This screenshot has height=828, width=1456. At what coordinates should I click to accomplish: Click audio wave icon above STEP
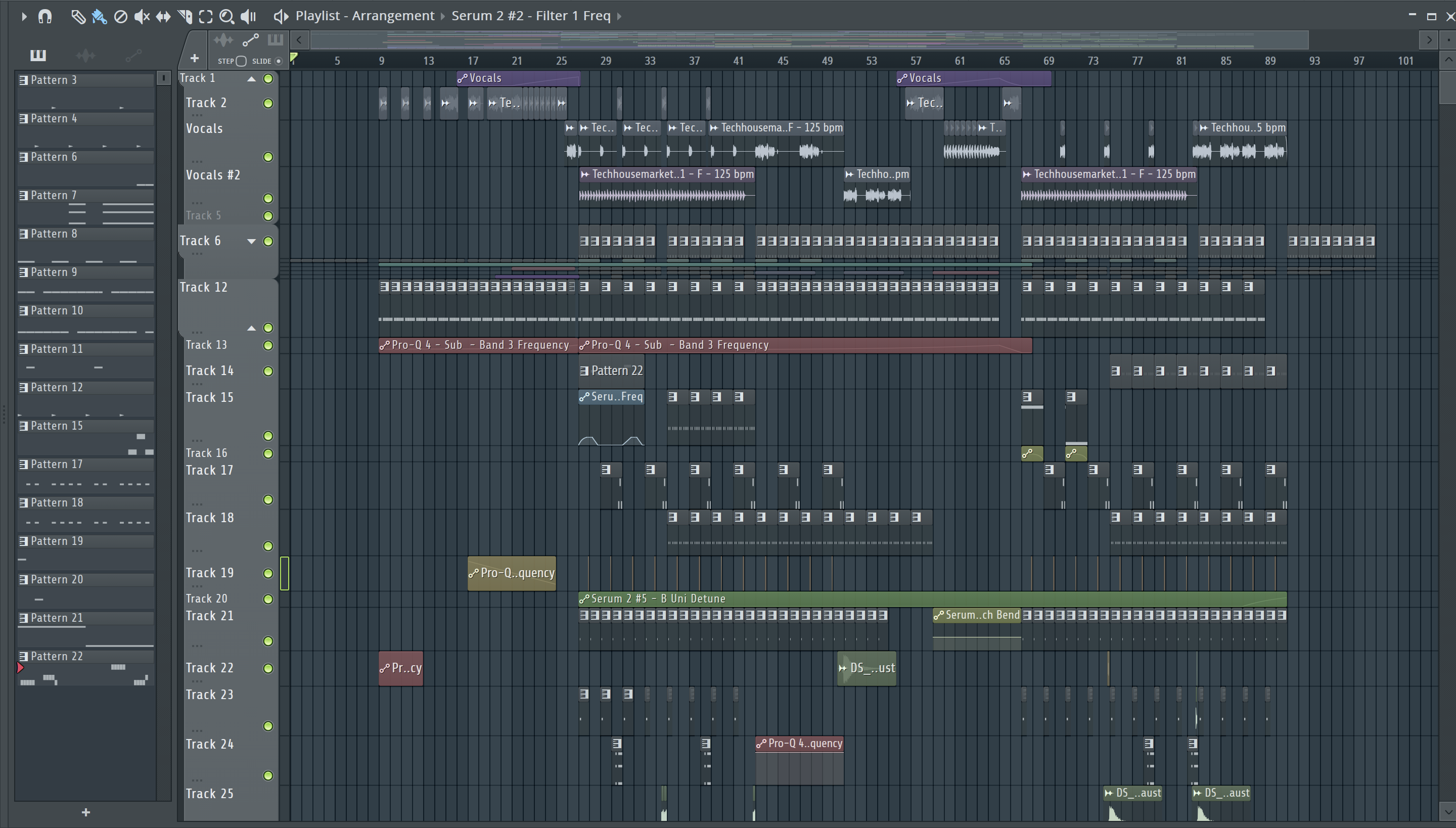pos(223,40)
